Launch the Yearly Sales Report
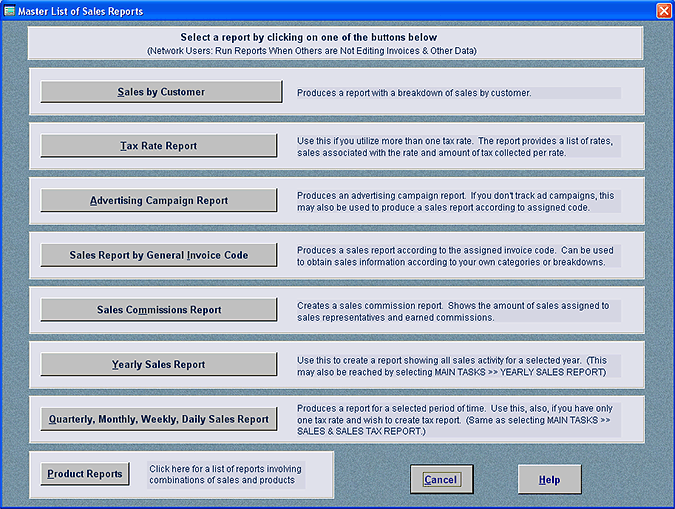This screenshot has width=675, height=509. (158, 365)
